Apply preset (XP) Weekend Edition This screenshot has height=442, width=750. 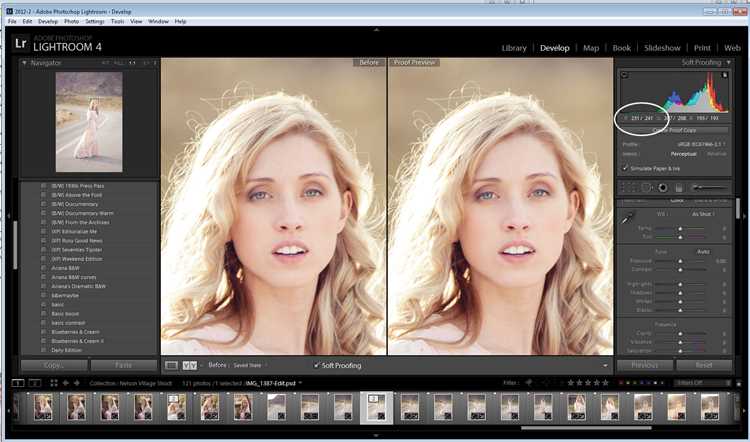[x=77, y=259]
